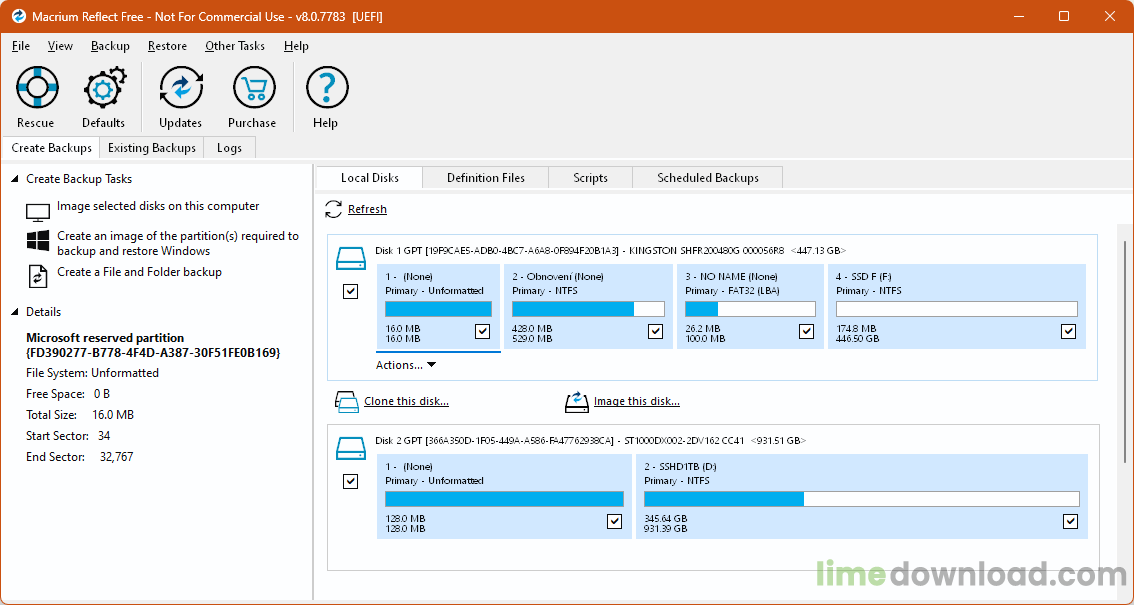Click the Refresh arrows icon
Image resolution: width=1134 pixels, height=605 pixels.
coord(333,210)
